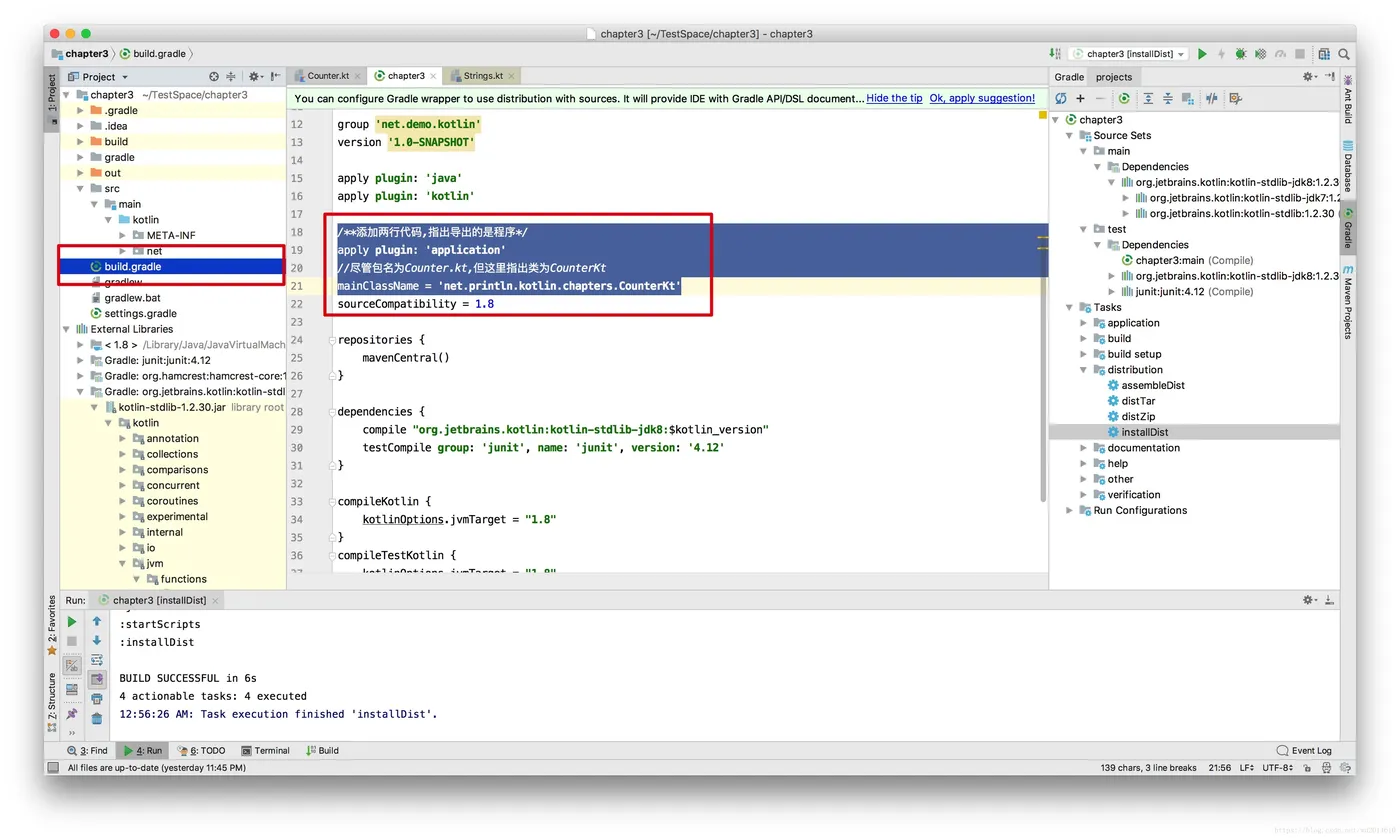1400x838 pixels.
Task: Click the Collapse All icon in Project panel
Action: [x=231, y=76]
